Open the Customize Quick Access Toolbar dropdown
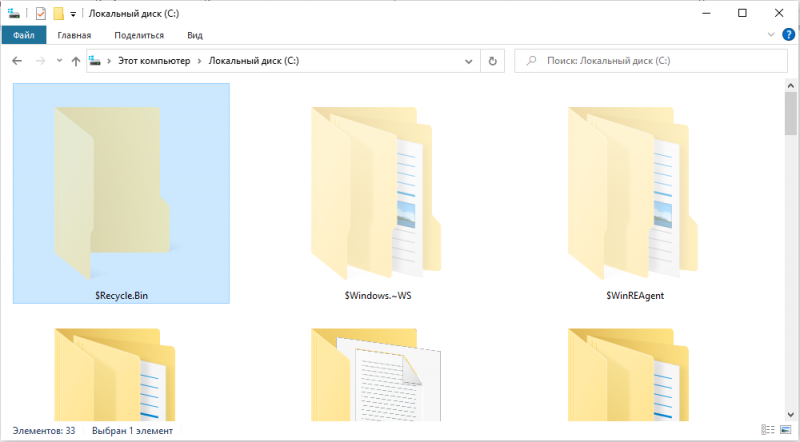 [73, 14]
